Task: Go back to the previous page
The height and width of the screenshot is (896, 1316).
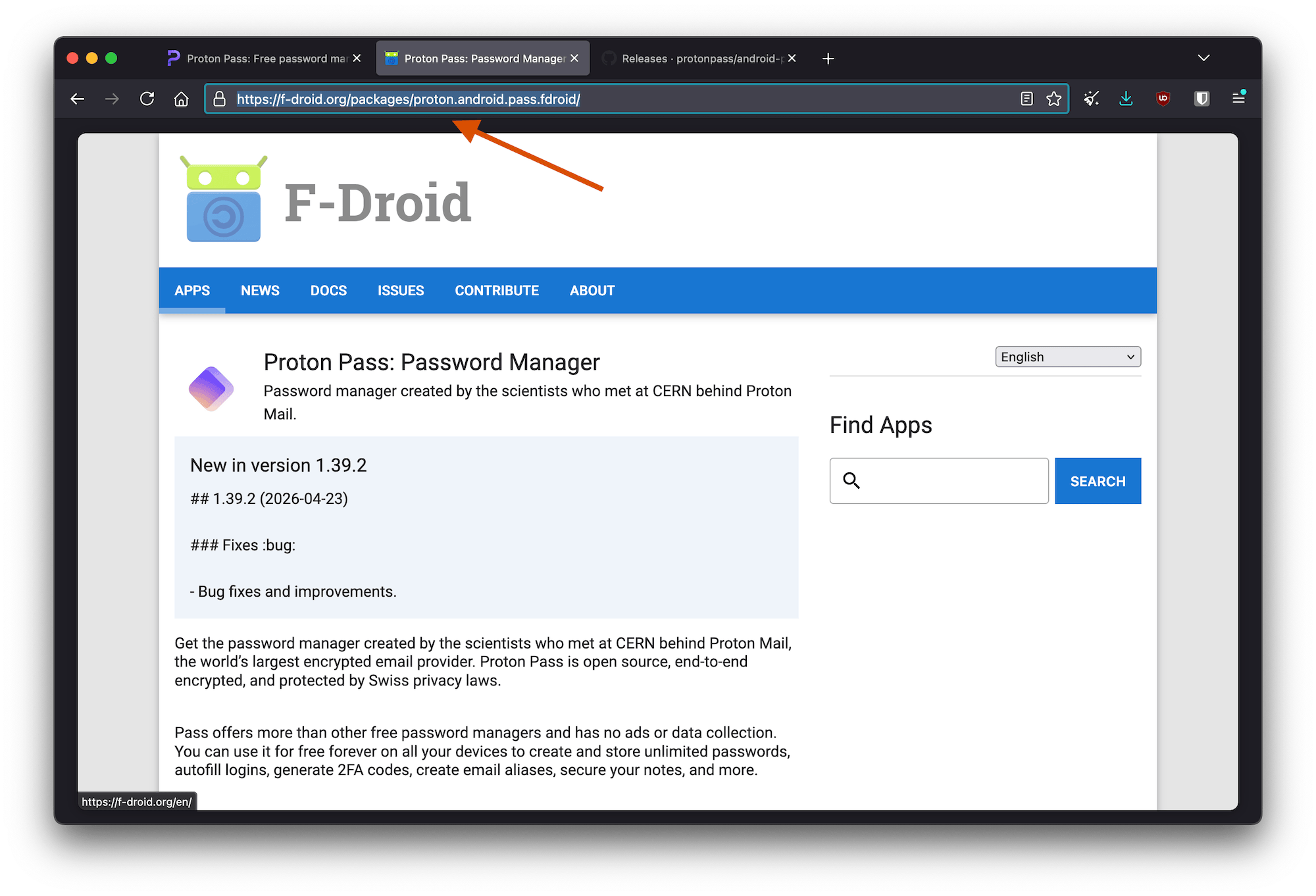Action: coord(78,99)
